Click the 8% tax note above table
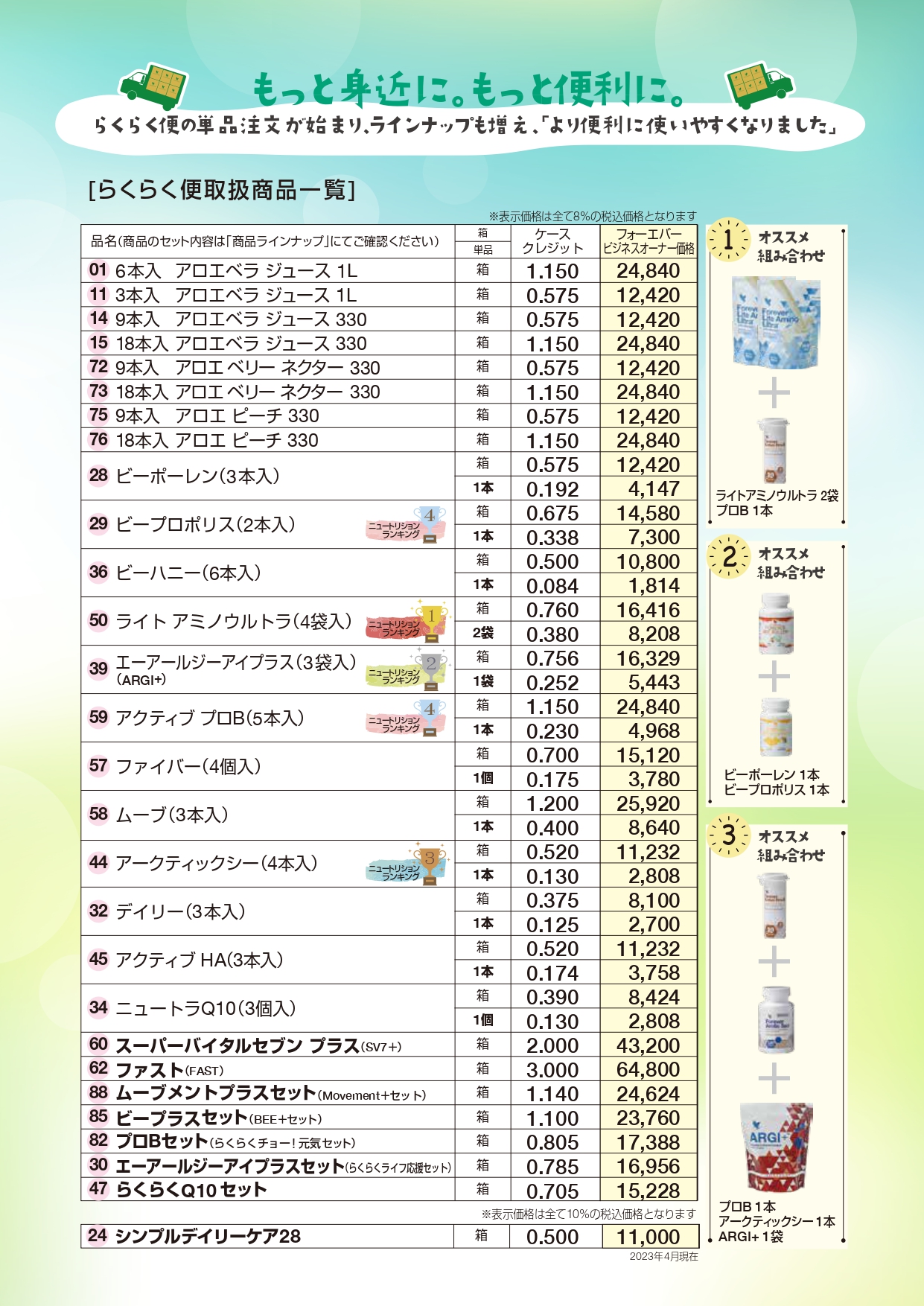 (x=593, y=216)
